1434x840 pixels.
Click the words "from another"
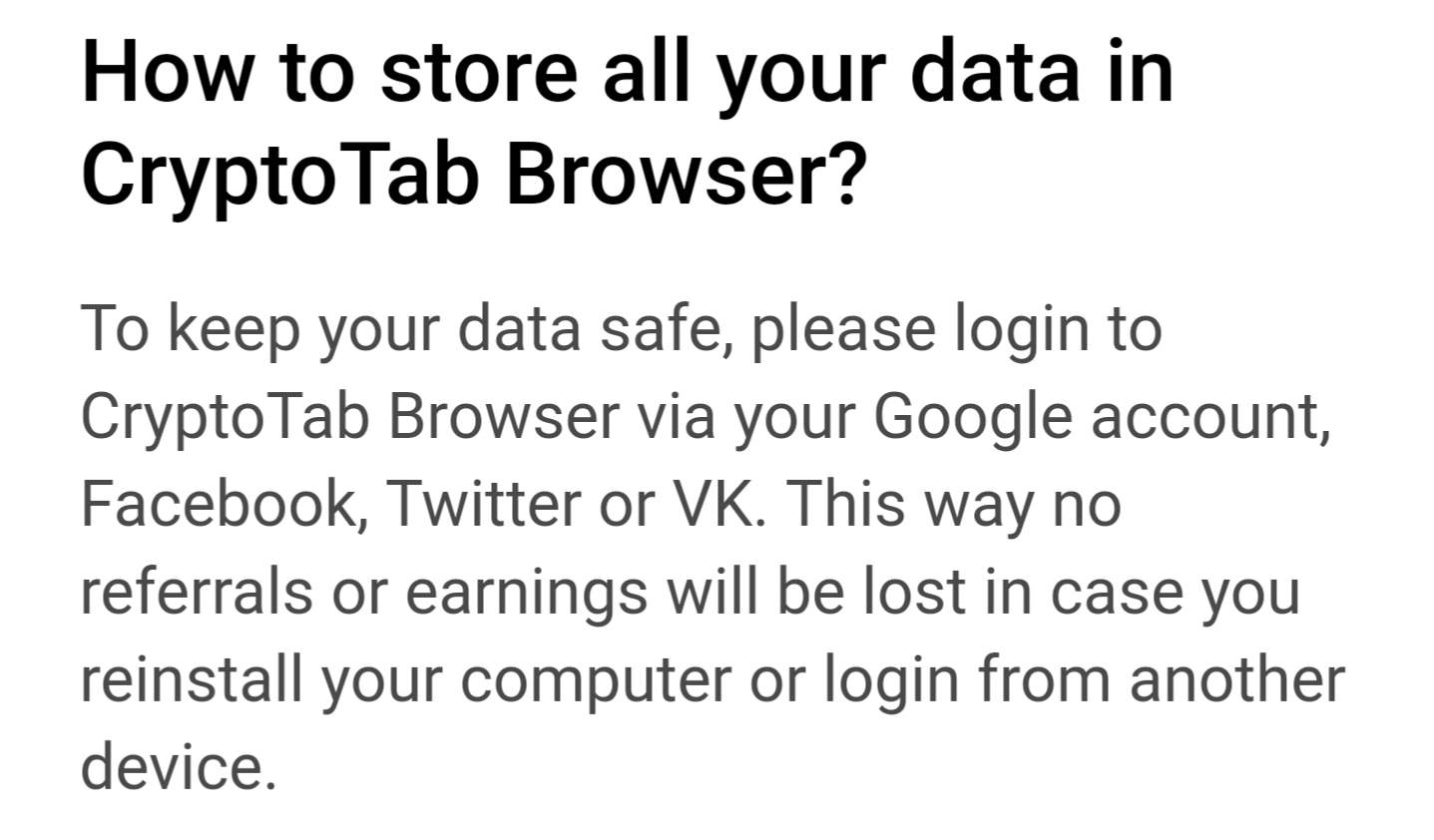click(1161, 679)
